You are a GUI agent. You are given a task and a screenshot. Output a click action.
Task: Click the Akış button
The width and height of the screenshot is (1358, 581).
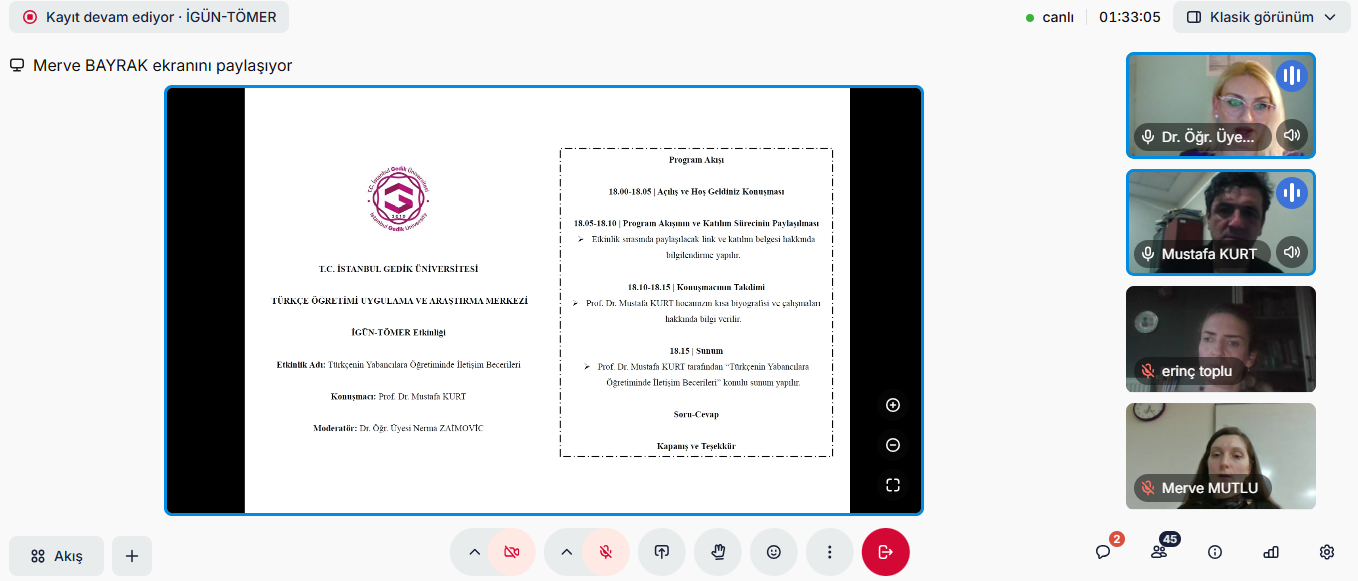(x=57, y=556)
